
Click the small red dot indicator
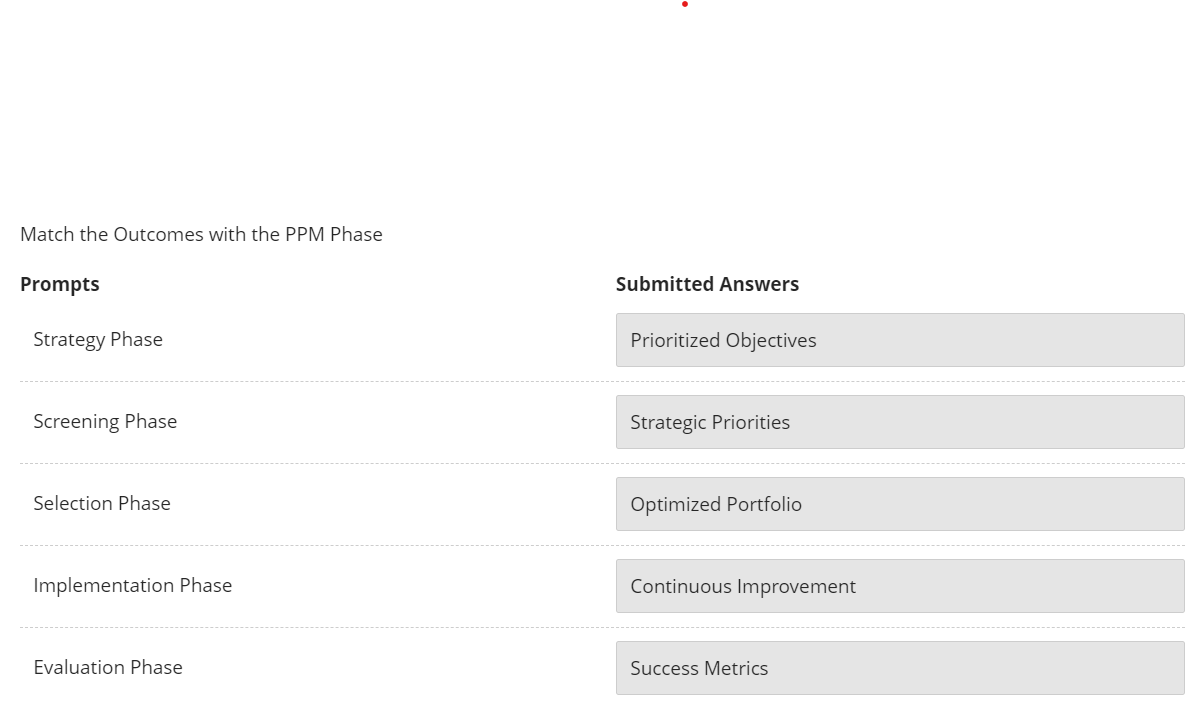pyautogui.click(x=685, y=5)
